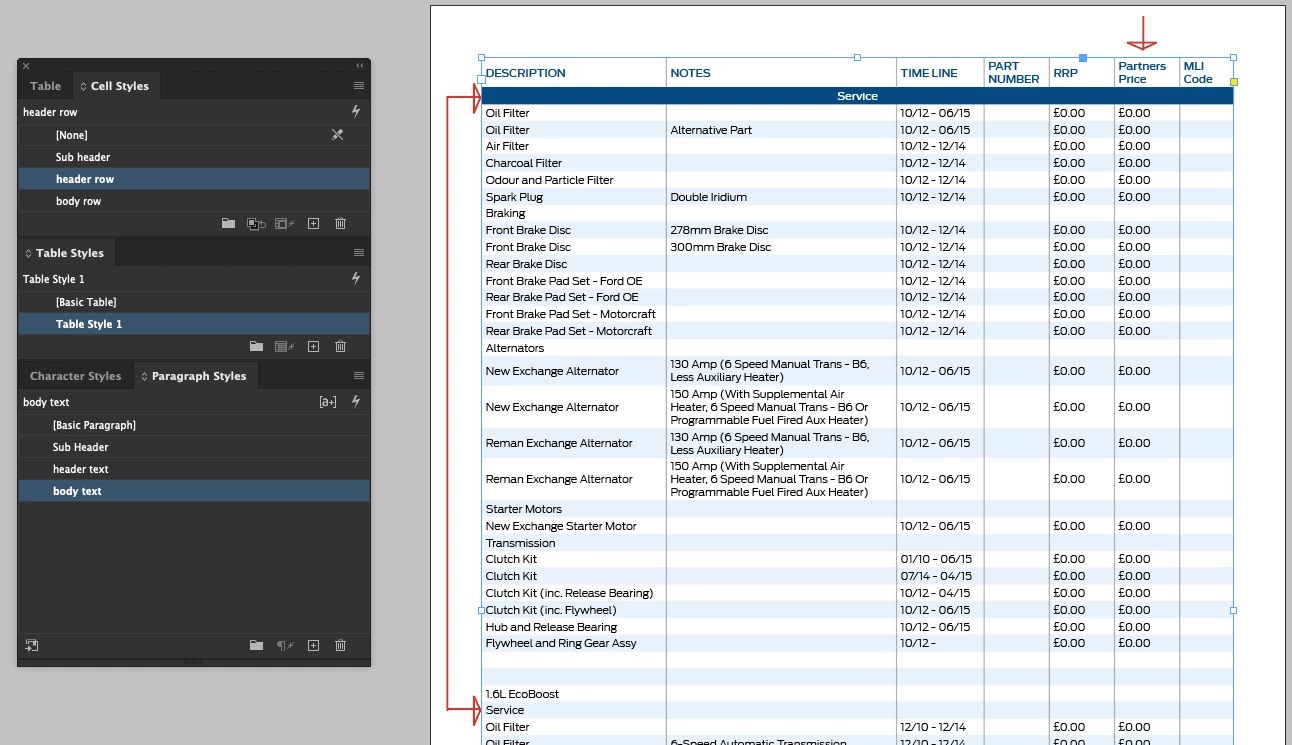Viewport: 1292px width, 745px height.
Task: Create a new paragraph style
Action: tap(313, 646)
